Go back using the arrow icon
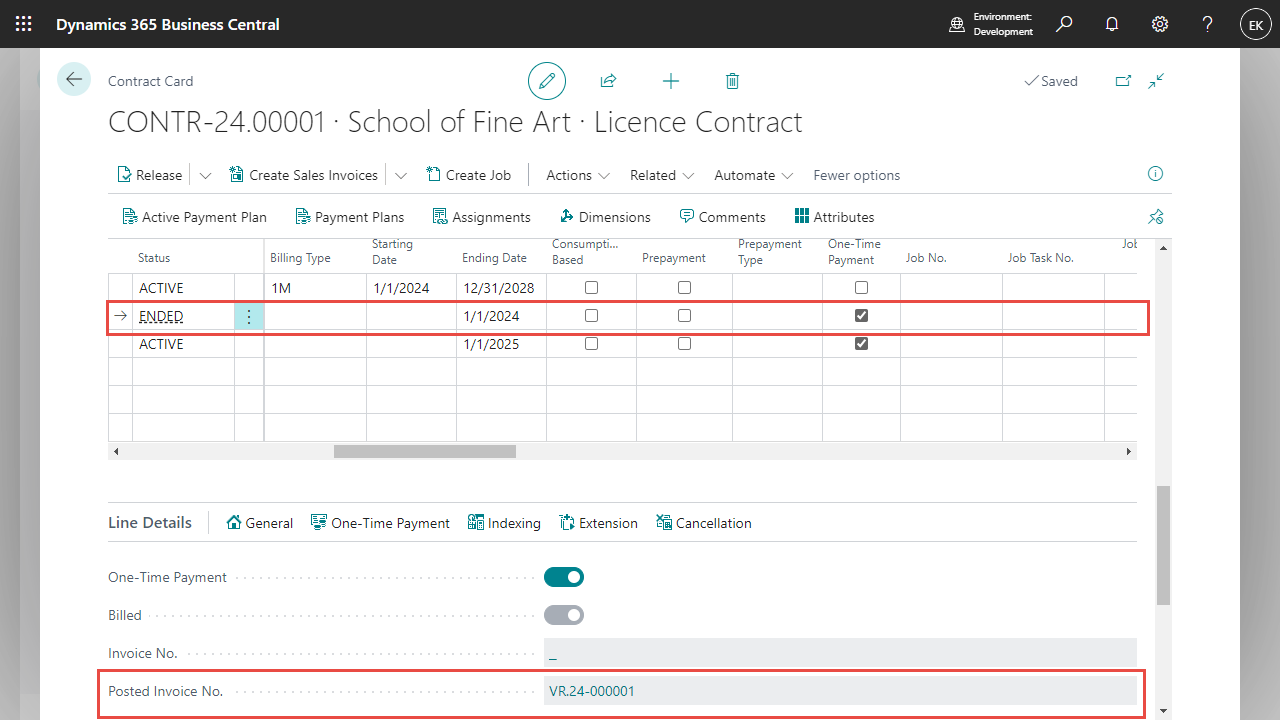Screen dimensions: 1280x720 click(x=74, y=80)
